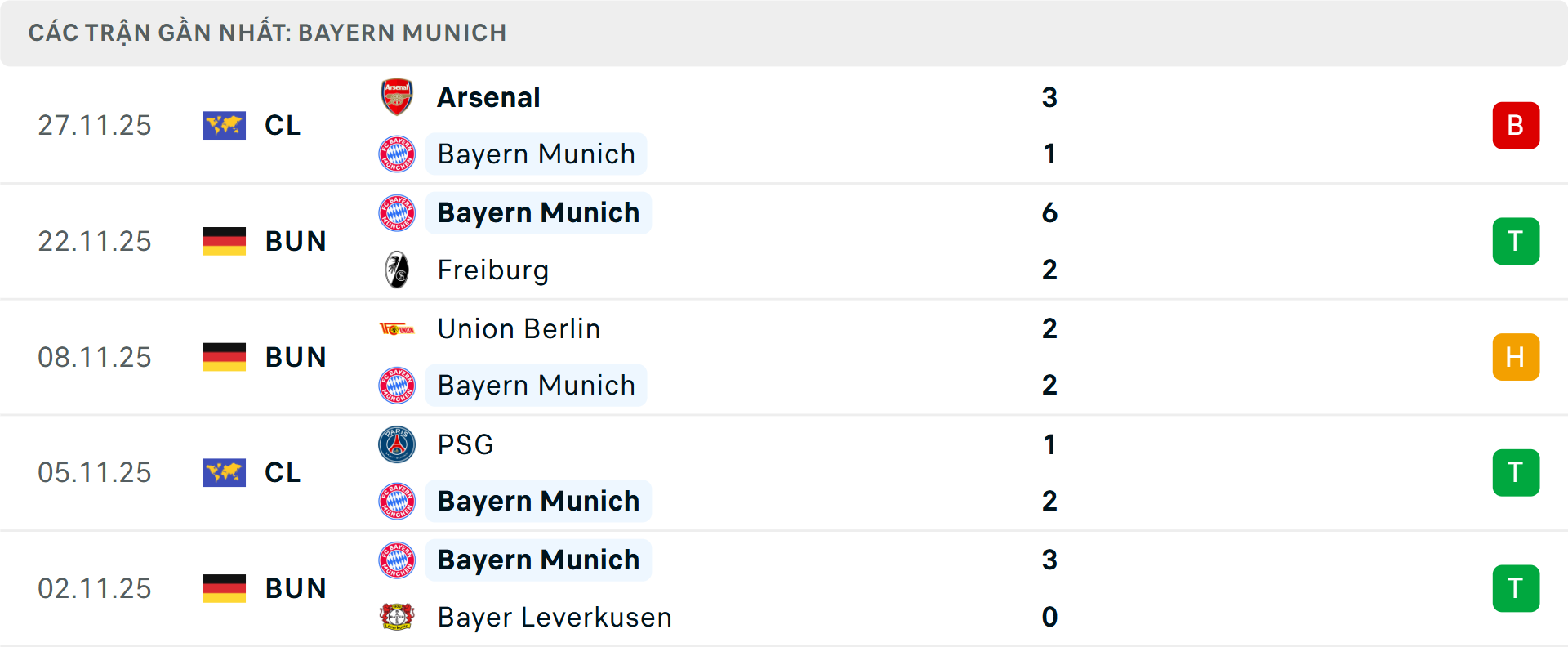Click the Champions League icon for the PSG match
Screen dimensions: 1568x647
click(225, 472)
